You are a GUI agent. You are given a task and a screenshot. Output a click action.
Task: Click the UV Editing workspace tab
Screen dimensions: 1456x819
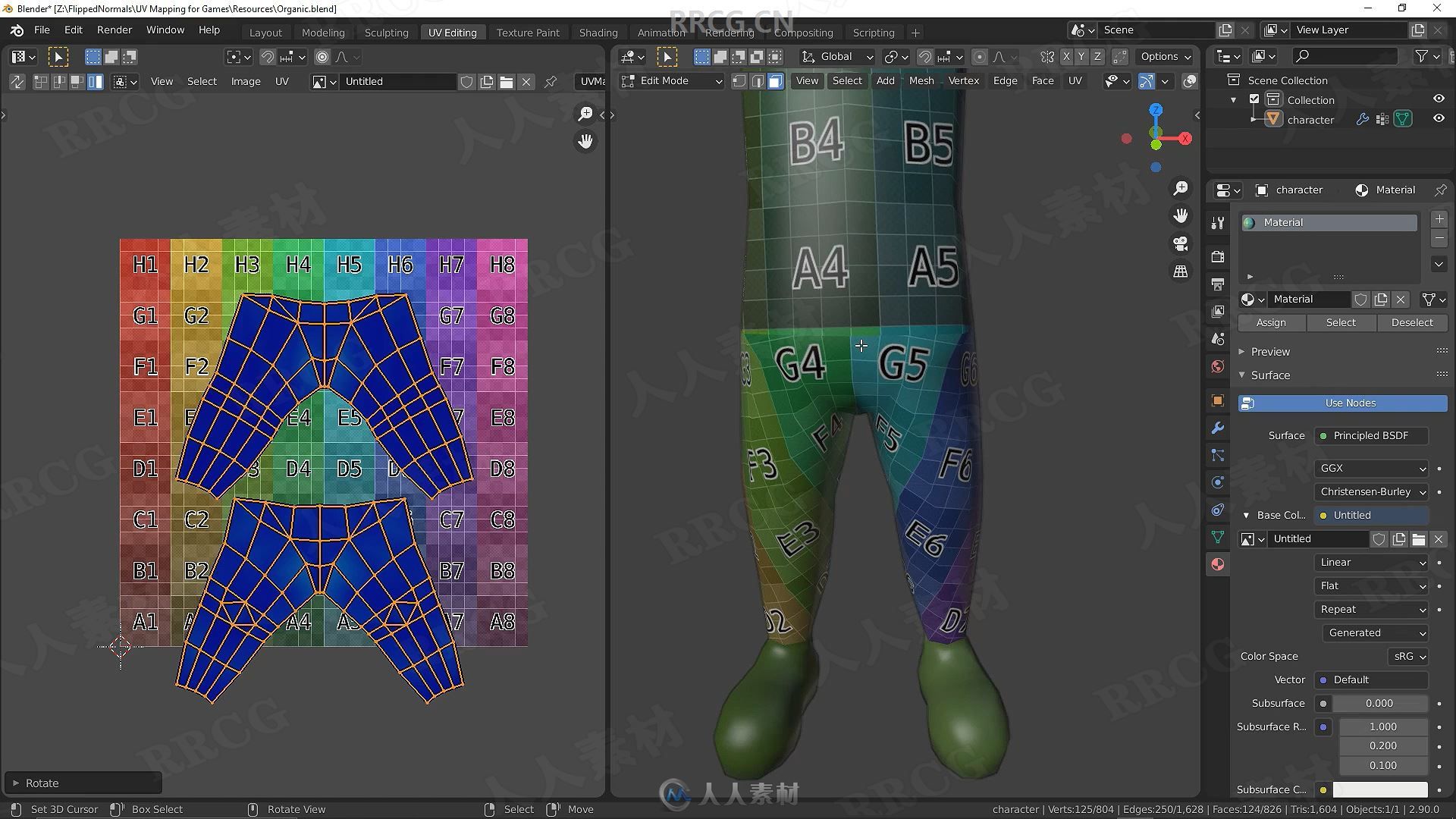(452, 33)
